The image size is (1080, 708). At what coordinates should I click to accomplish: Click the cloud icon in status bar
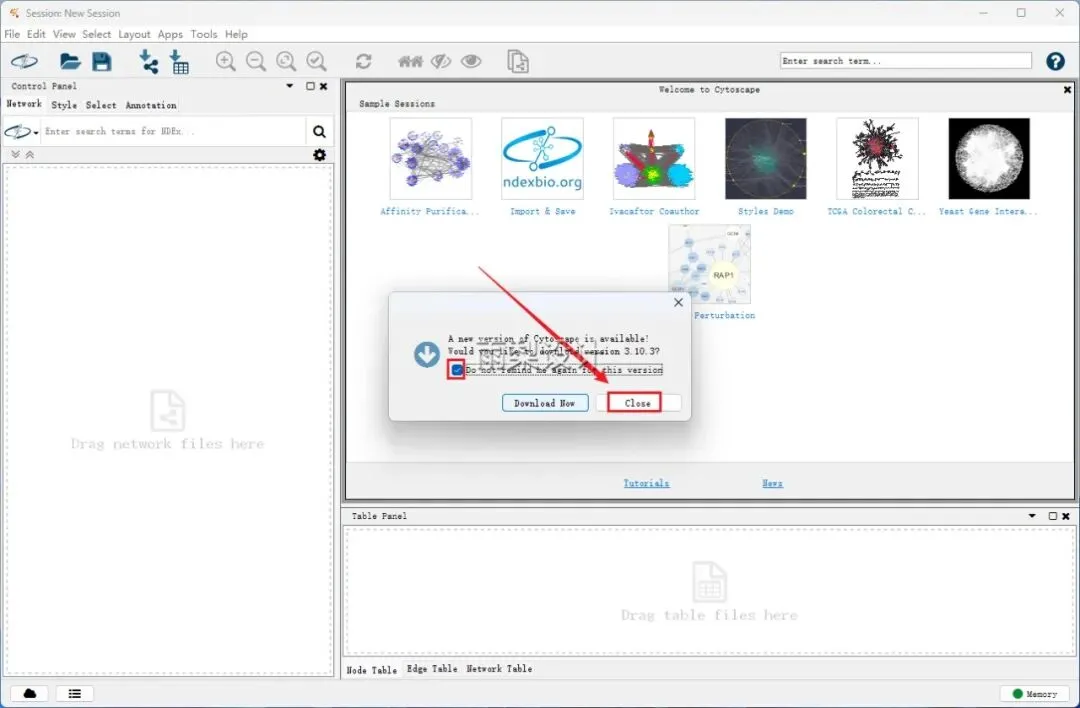tap(30, 694)
